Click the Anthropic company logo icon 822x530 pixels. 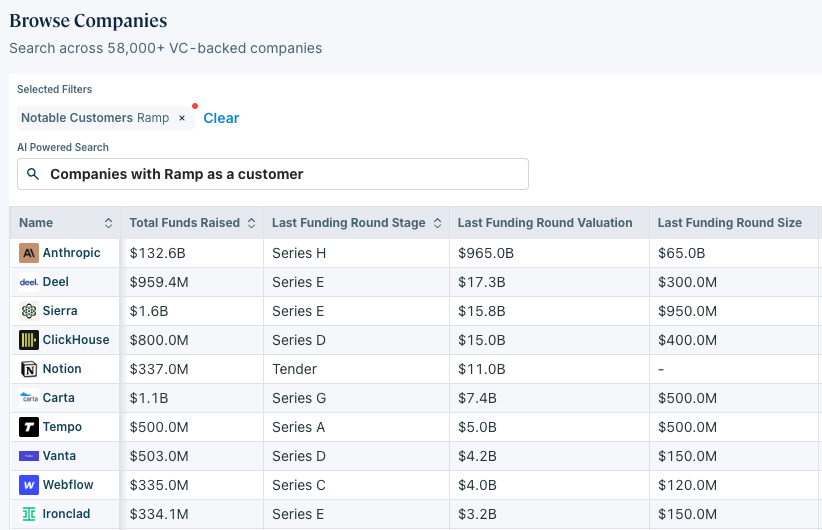click(x=29, y=253)
